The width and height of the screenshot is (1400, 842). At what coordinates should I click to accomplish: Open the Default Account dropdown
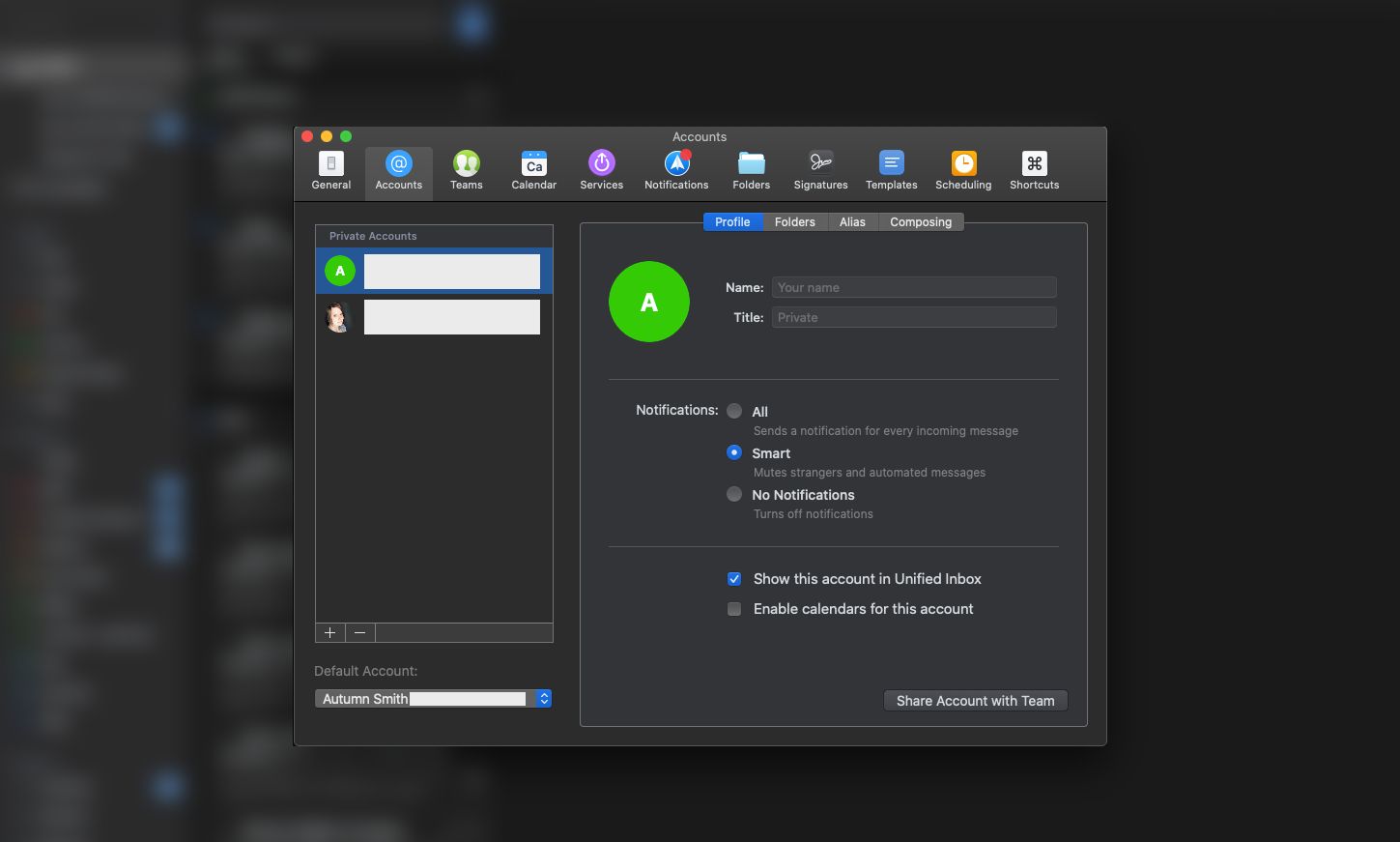(x=542, y=698)
